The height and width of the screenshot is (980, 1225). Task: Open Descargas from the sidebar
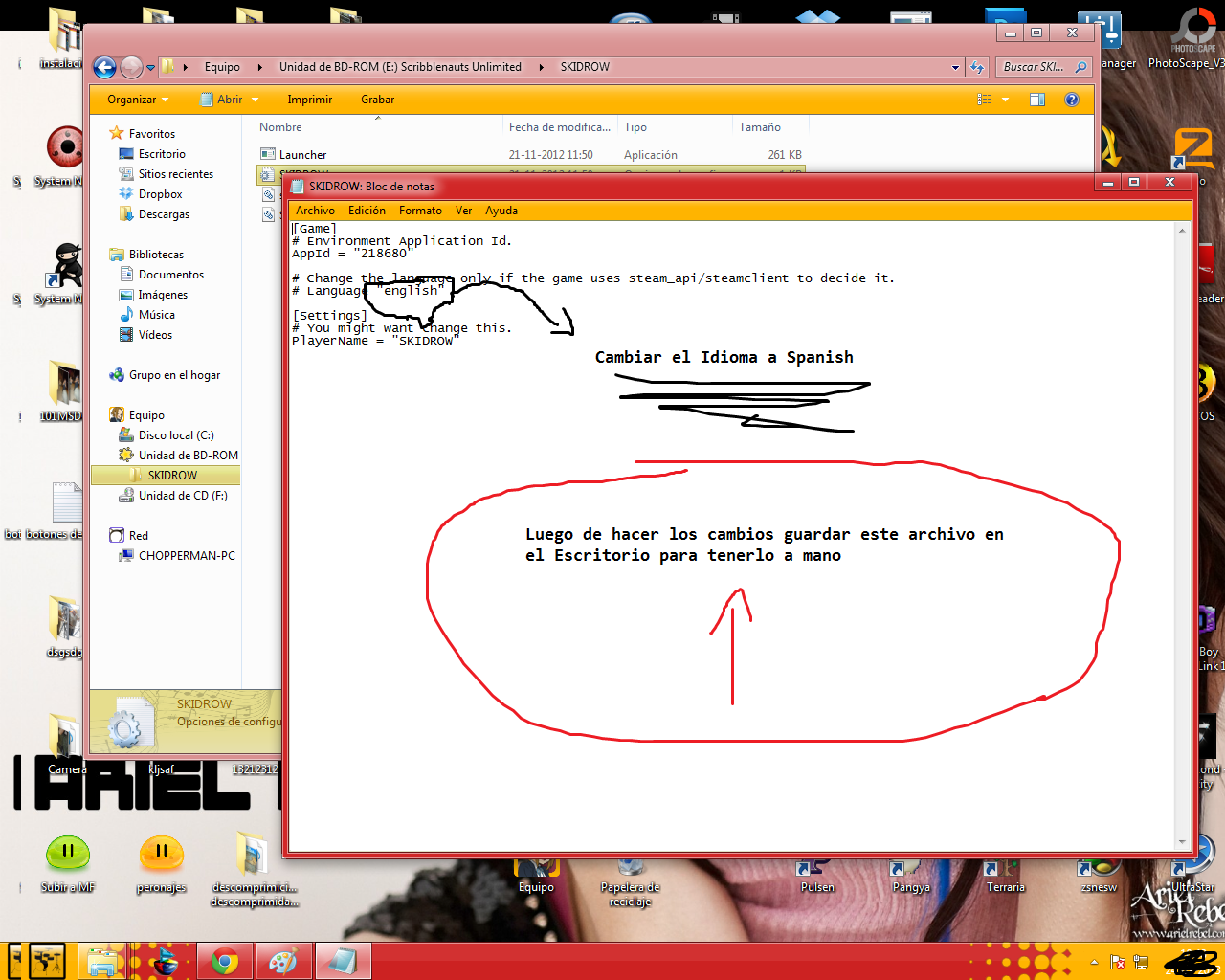154,214
